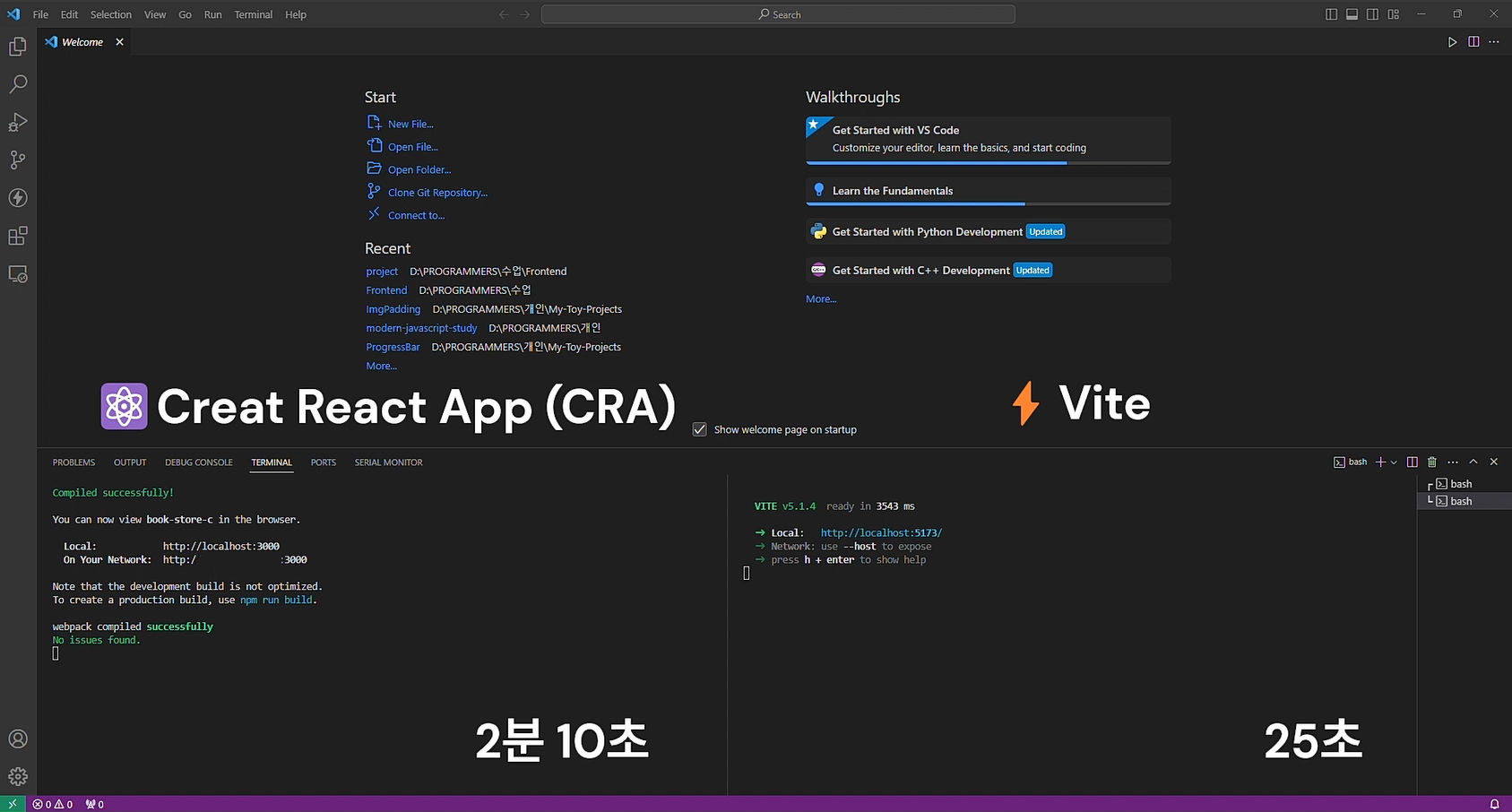This screenshot has height=812, width=1512.
Task: Open Get Started with VS Code walkthrough
Action: [x=989, y=140]
